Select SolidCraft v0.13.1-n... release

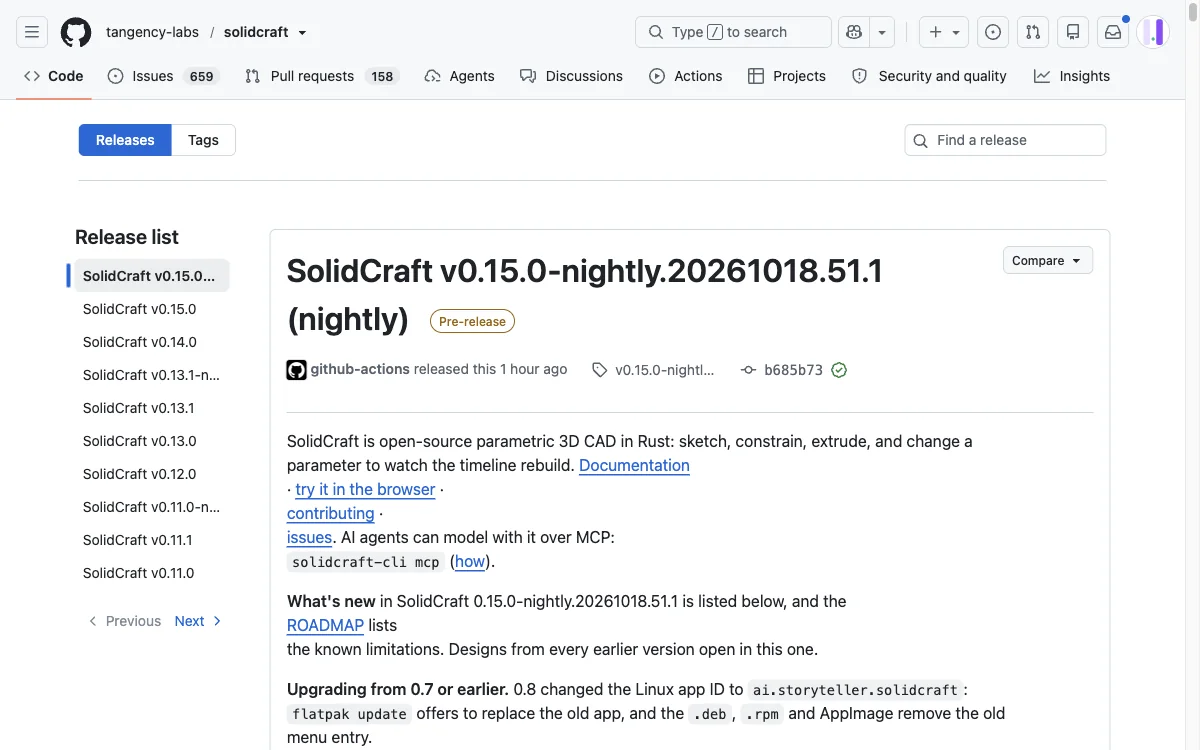click(x=151, y=375)
